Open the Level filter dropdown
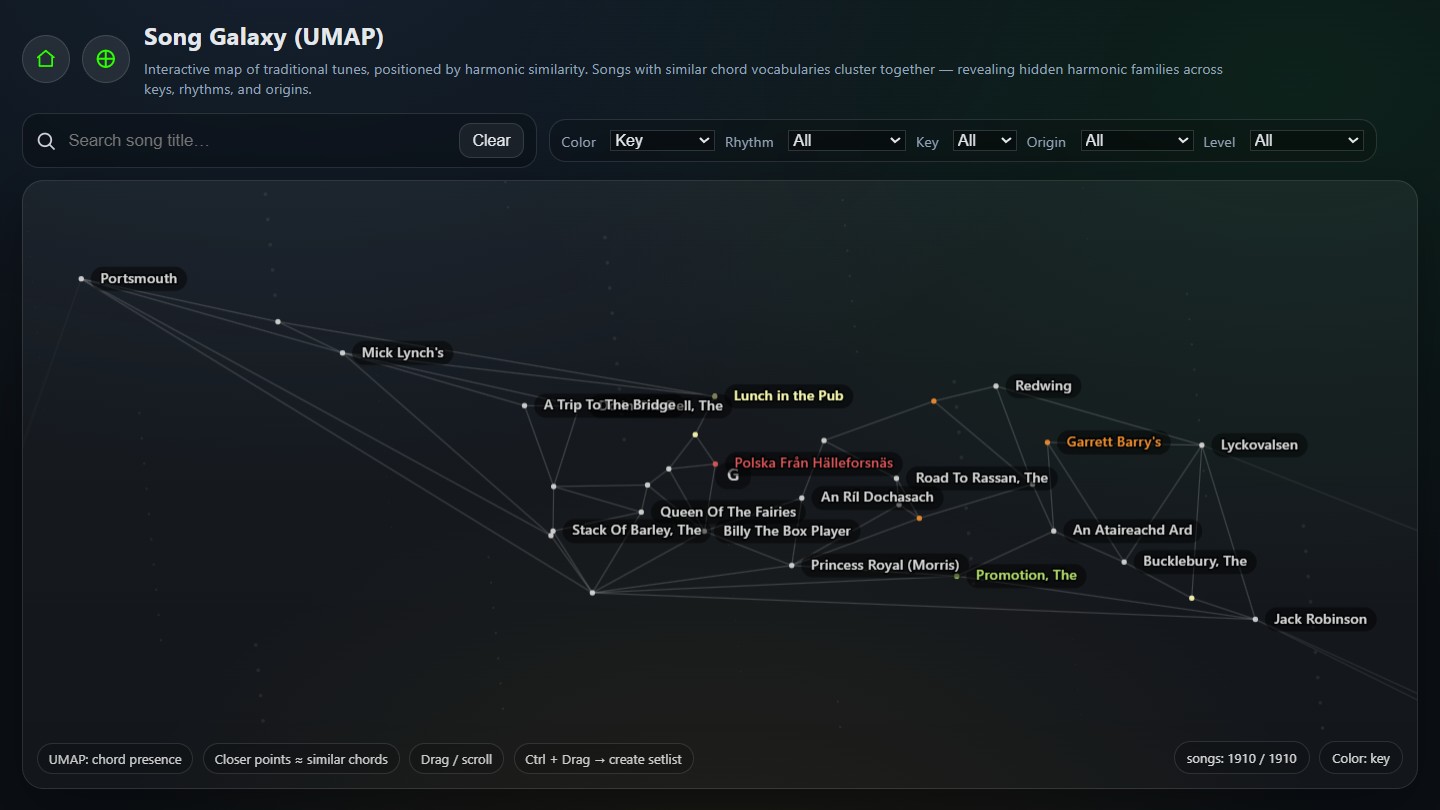The height and width of the screenshot is (810, 1440). click(x=1306, y=140)
